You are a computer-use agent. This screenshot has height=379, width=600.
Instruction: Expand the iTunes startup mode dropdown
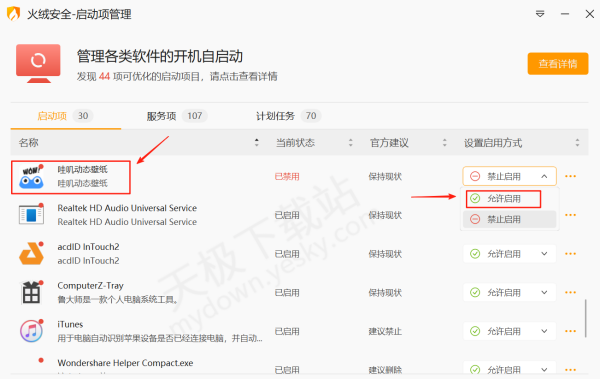click(509, 331)
